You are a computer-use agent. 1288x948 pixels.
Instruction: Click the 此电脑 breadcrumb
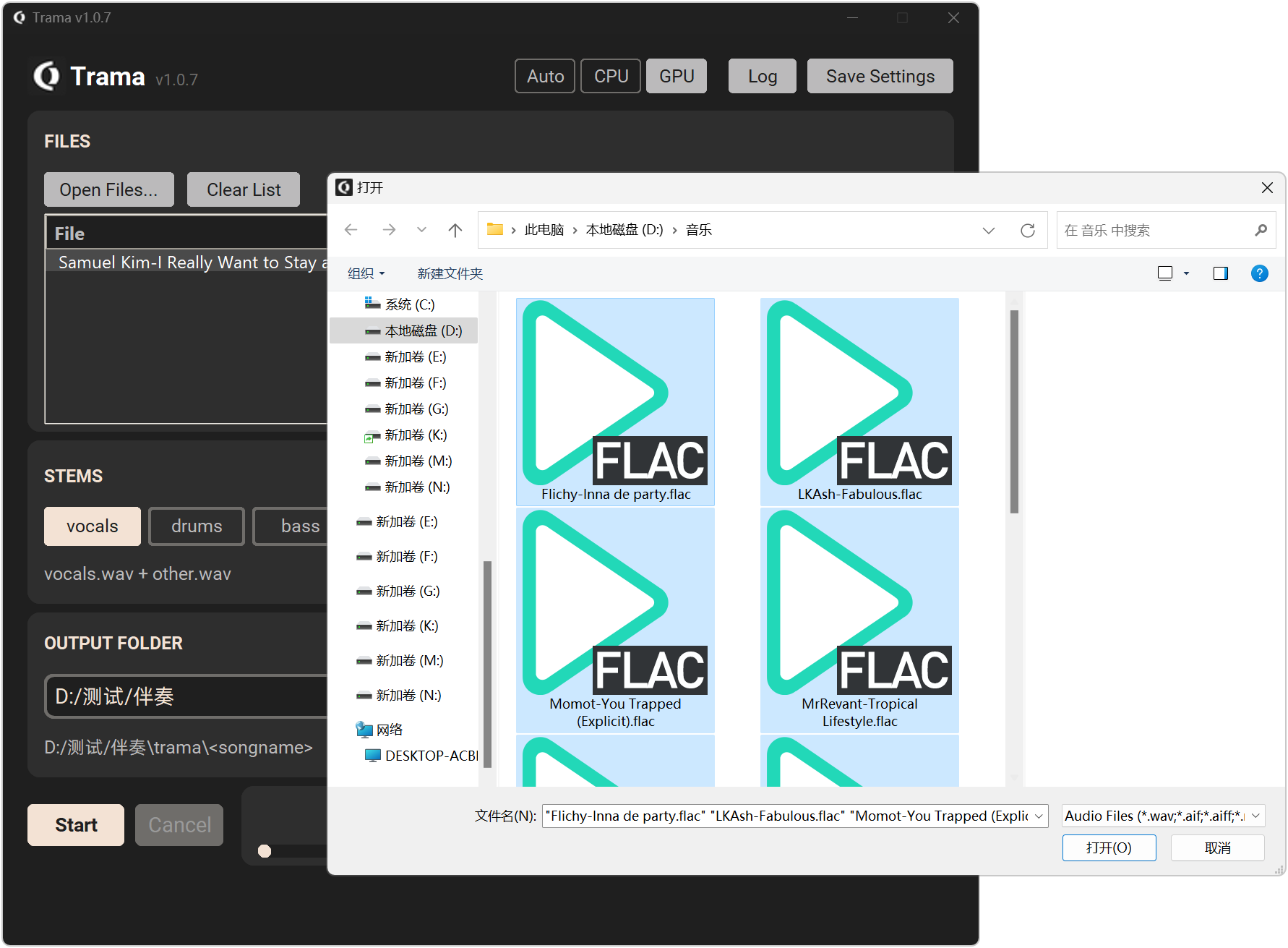[544, 230]
